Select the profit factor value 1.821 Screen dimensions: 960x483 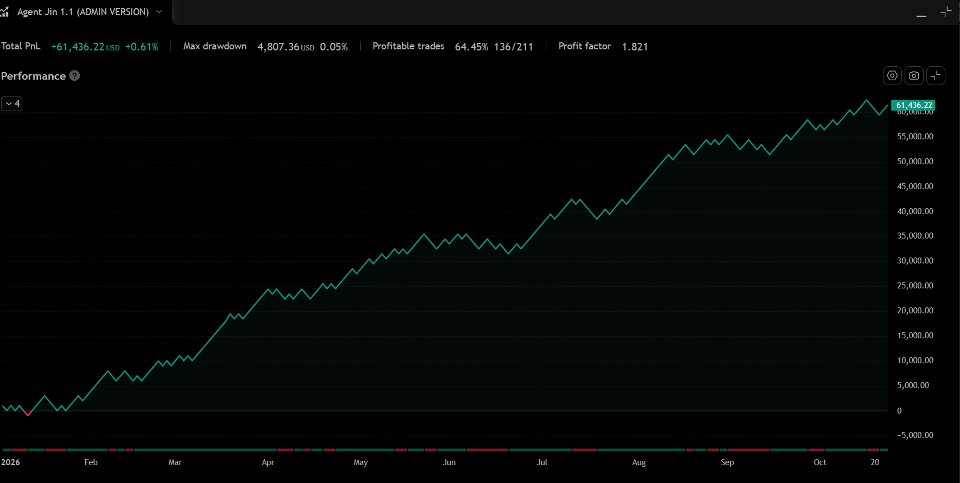tap(635, 47)
